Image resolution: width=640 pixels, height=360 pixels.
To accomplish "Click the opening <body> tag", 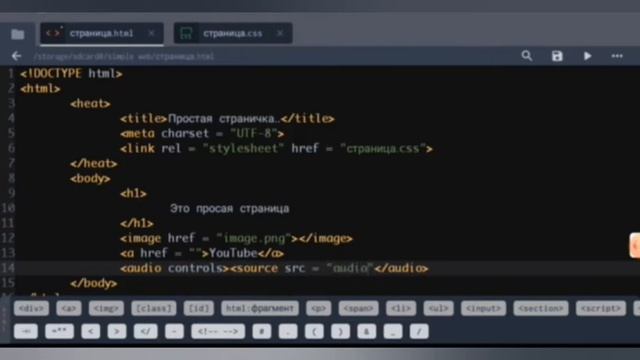I will [x=90, y=178].
